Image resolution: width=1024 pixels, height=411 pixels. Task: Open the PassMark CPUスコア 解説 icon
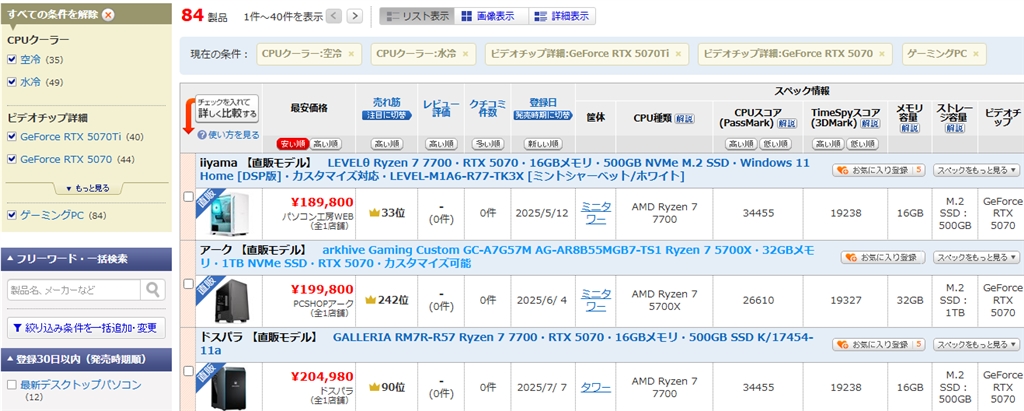tap(787, 123)
